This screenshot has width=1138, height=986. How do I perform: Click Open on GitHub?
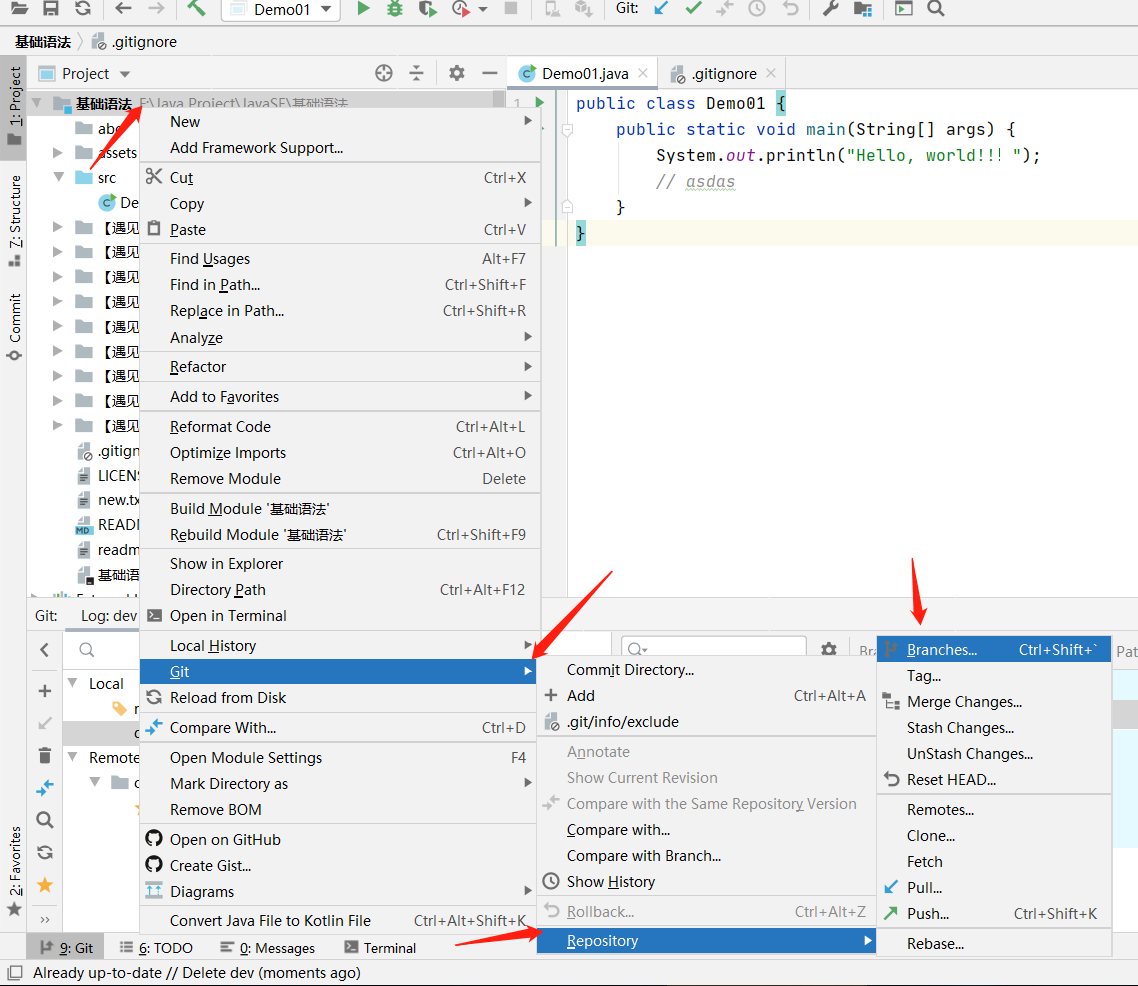(x=339, y=839)
